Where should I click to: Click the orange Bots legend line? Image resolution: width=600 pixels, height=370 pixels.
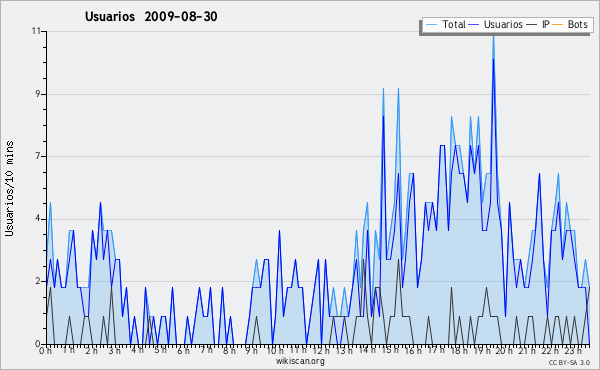click(x=558, y=25)
